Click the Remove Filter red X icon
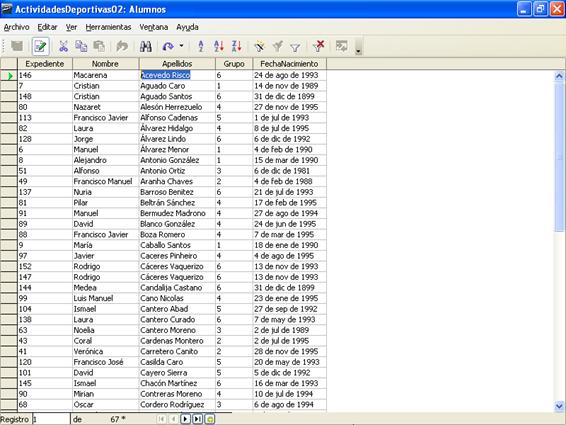Screen dimensions: 566x425 pyautogui.click(x=318, y=46)
